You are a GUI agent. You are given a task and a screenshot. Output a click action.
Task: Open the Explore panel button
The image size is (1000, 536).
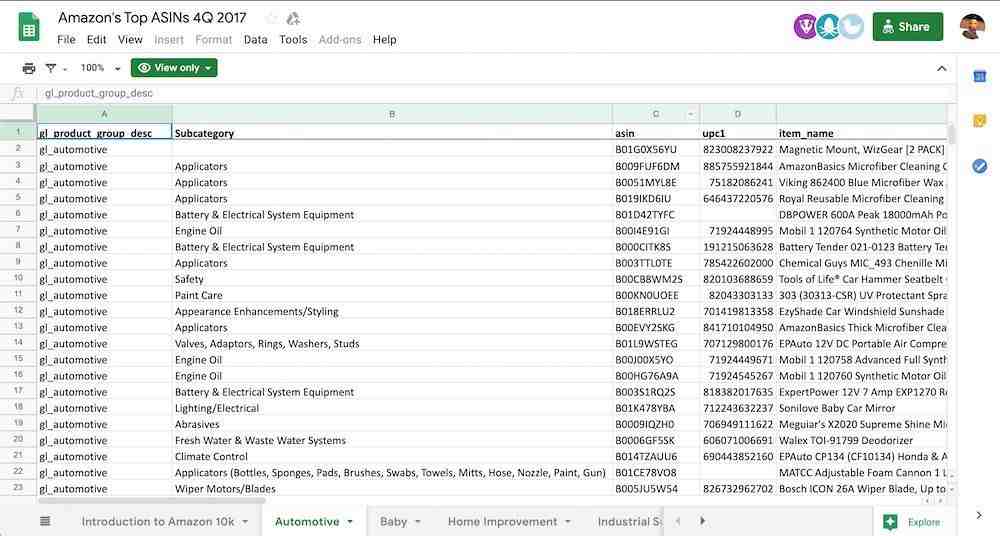(913, 522)
